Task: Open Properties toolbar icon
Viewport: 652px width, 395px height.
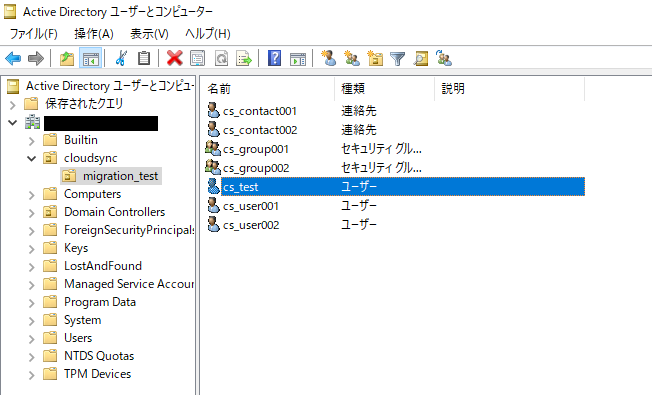Action: coord(198,58)
